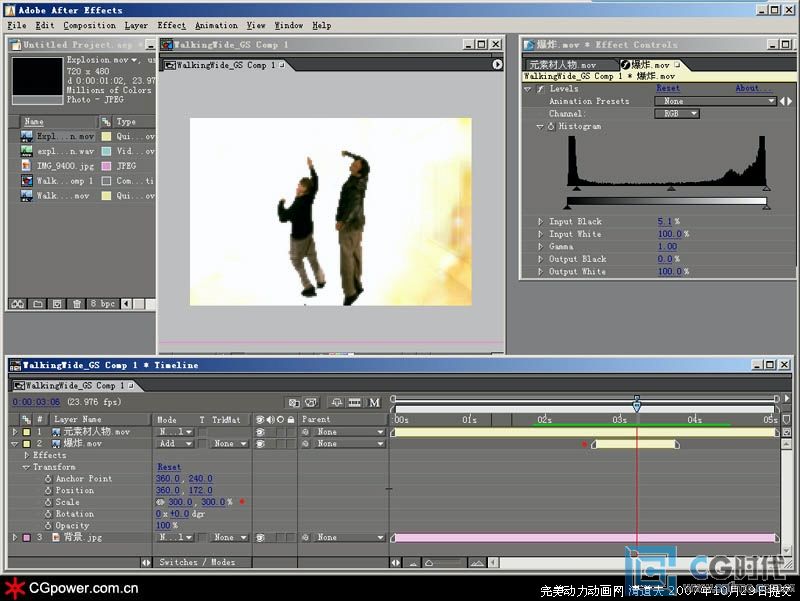Click the stopwatch beside Anchor Point

tap(48, 479)
